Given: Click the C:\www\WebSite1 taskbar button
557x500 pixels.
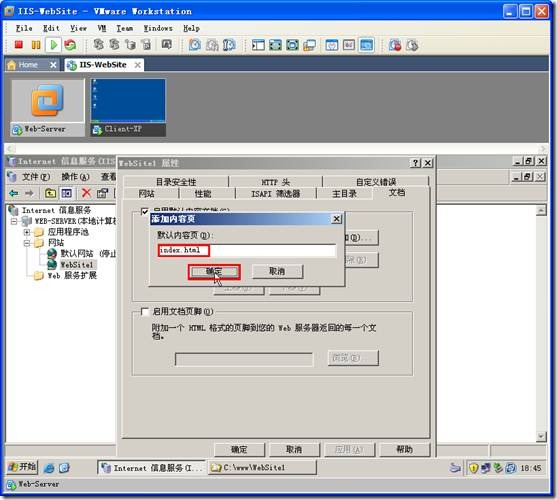Looking at the screenshot, I should pyautogui.click(x=262, y=468).
